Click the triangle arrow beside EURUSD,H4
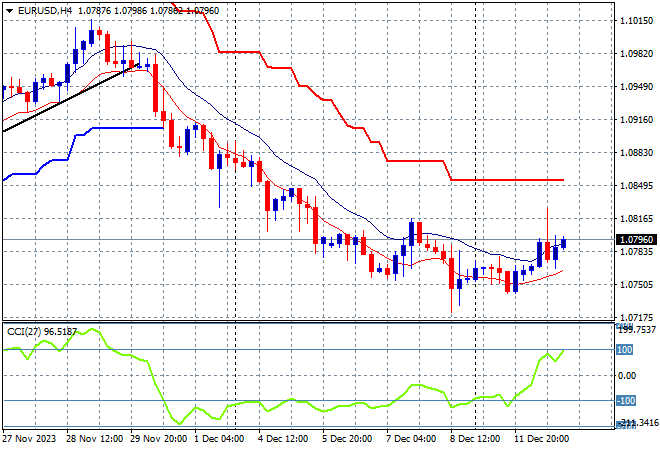Viewport: 660px width, 450px height. (9, 9)
